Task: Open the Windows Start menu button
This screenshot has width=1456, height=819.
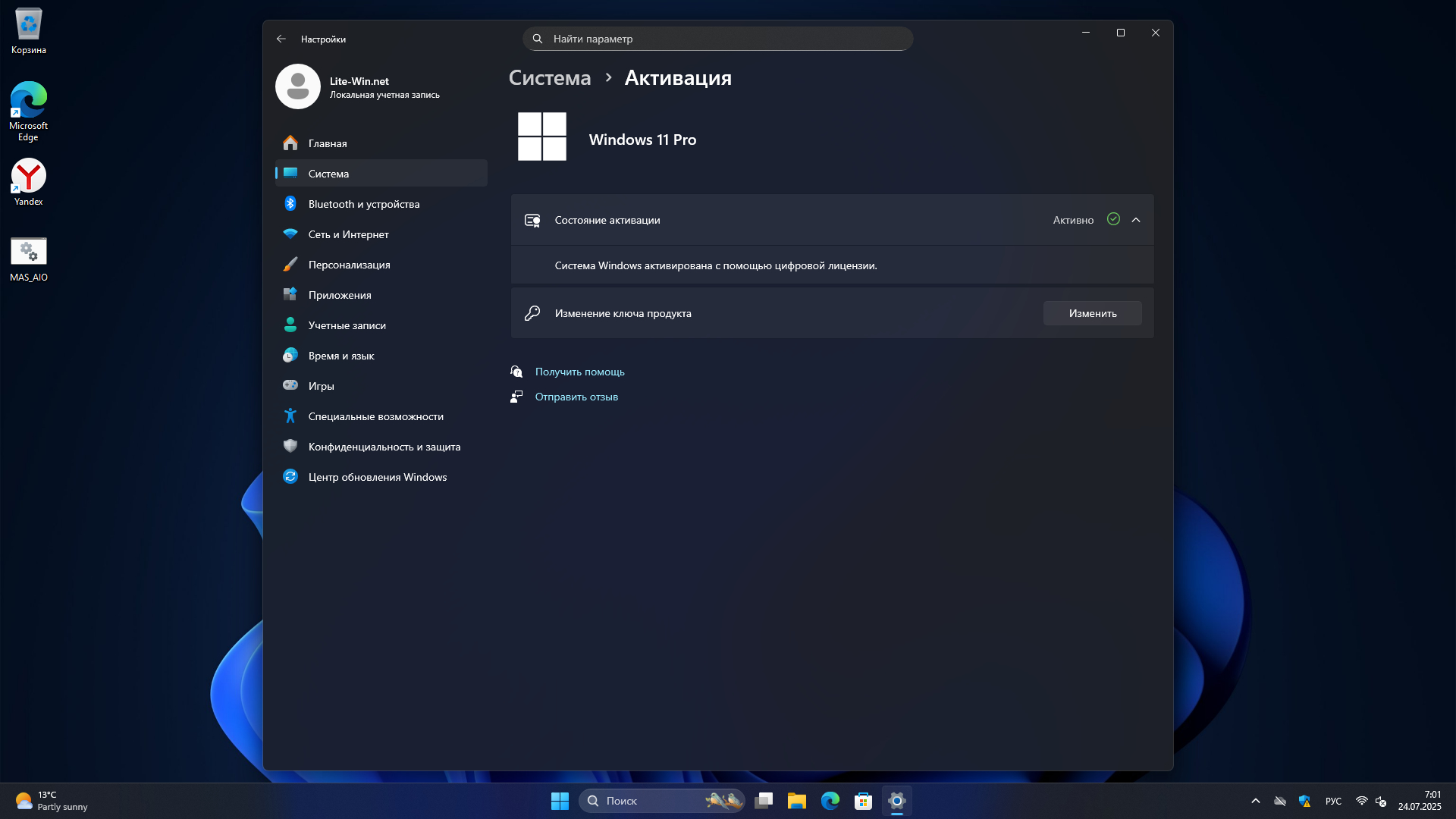Action: 560,801
